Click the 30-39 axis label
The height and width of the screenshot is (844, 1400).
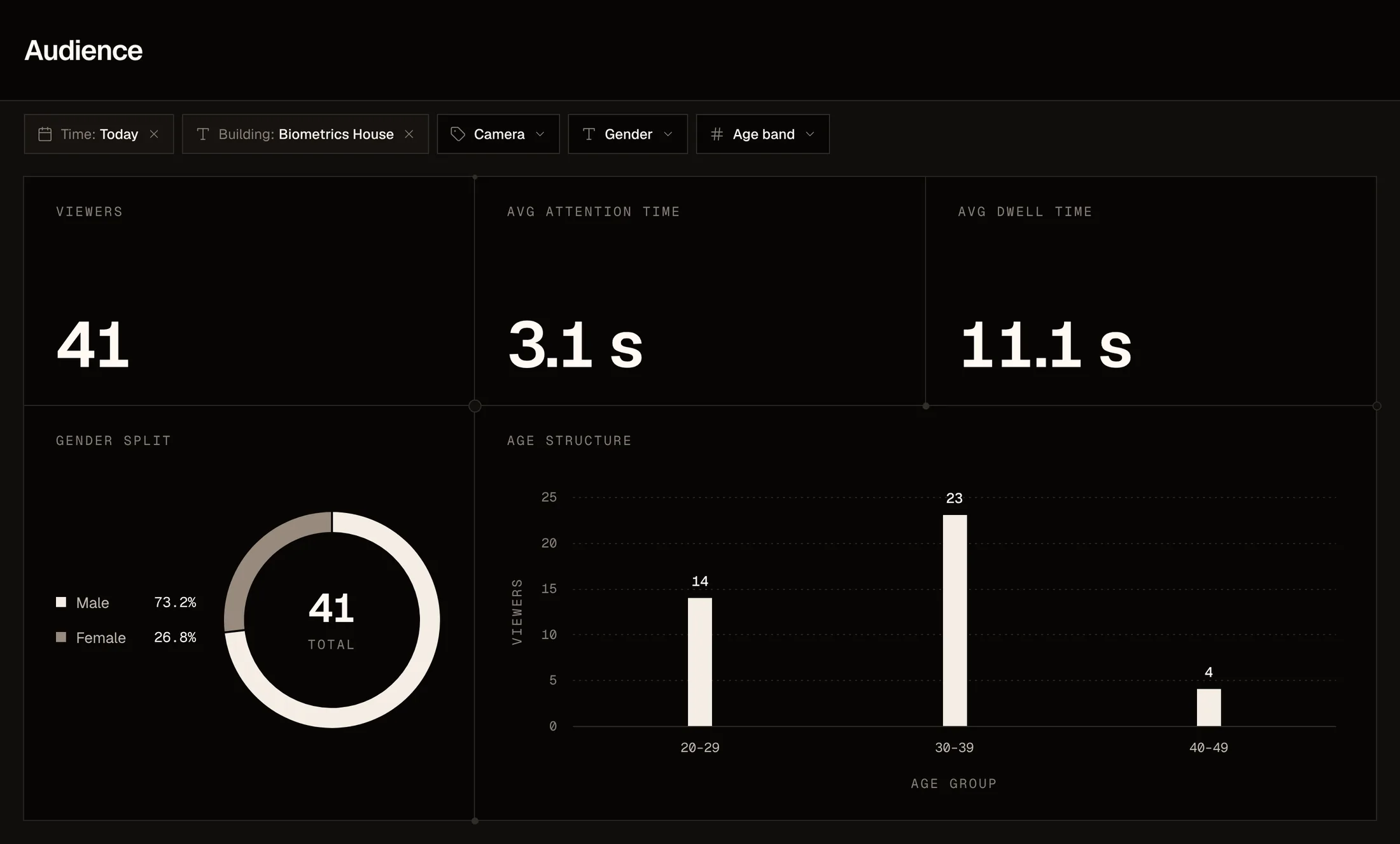tap(955, 748)
